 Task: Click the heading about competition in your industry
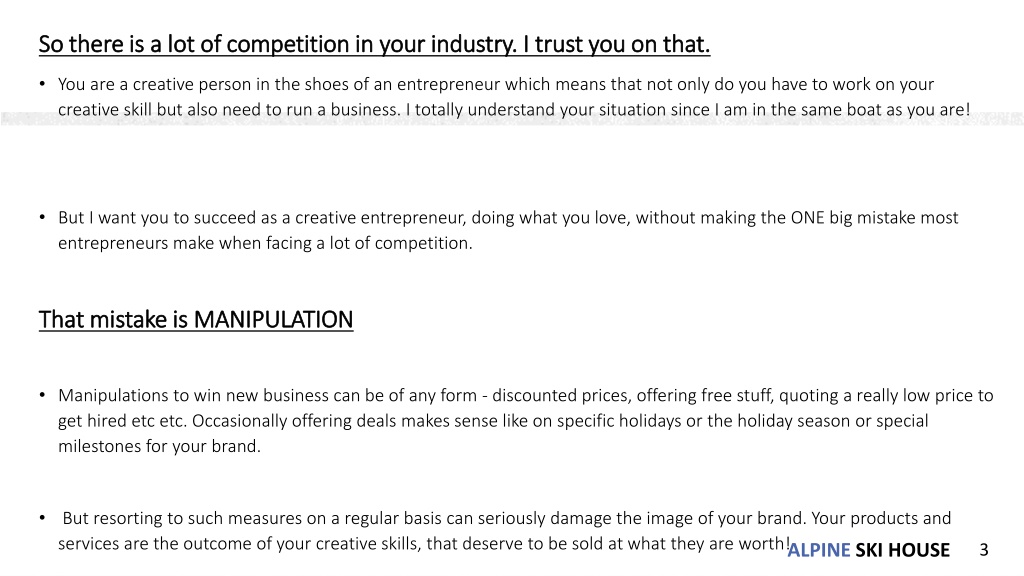pos(374,44)
